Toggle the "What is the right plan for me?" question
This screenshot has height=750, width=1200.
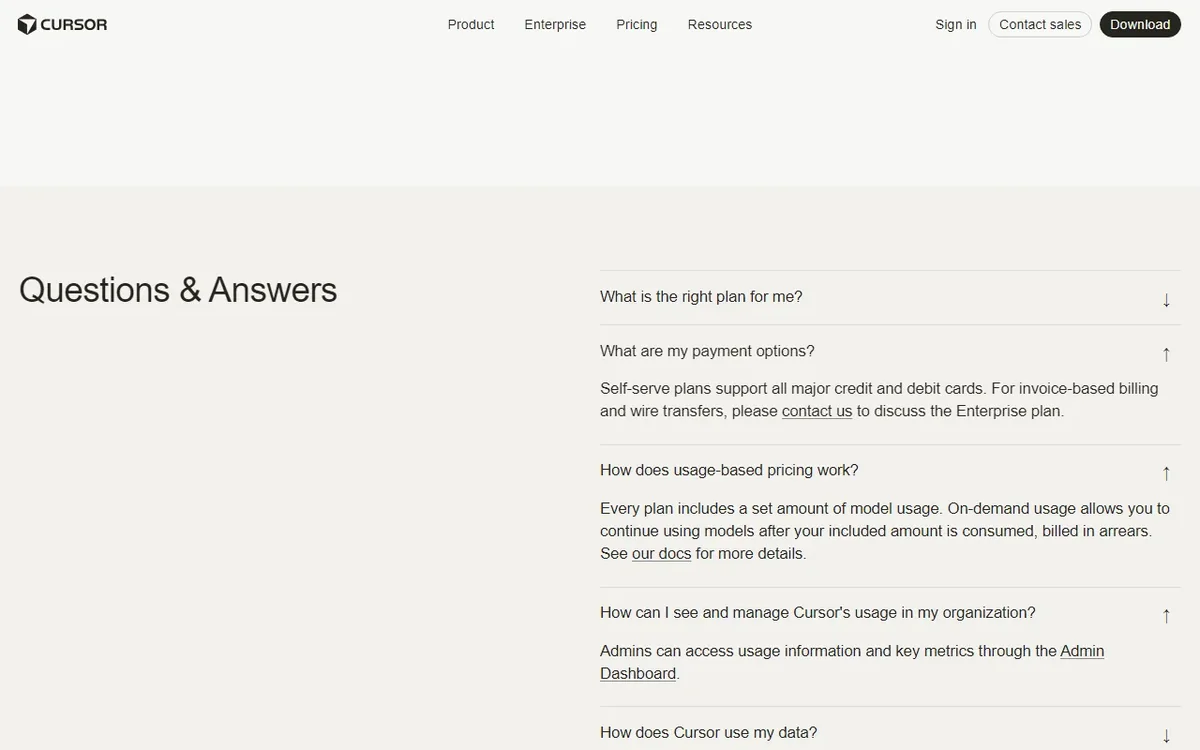click(x=890, y=297)
